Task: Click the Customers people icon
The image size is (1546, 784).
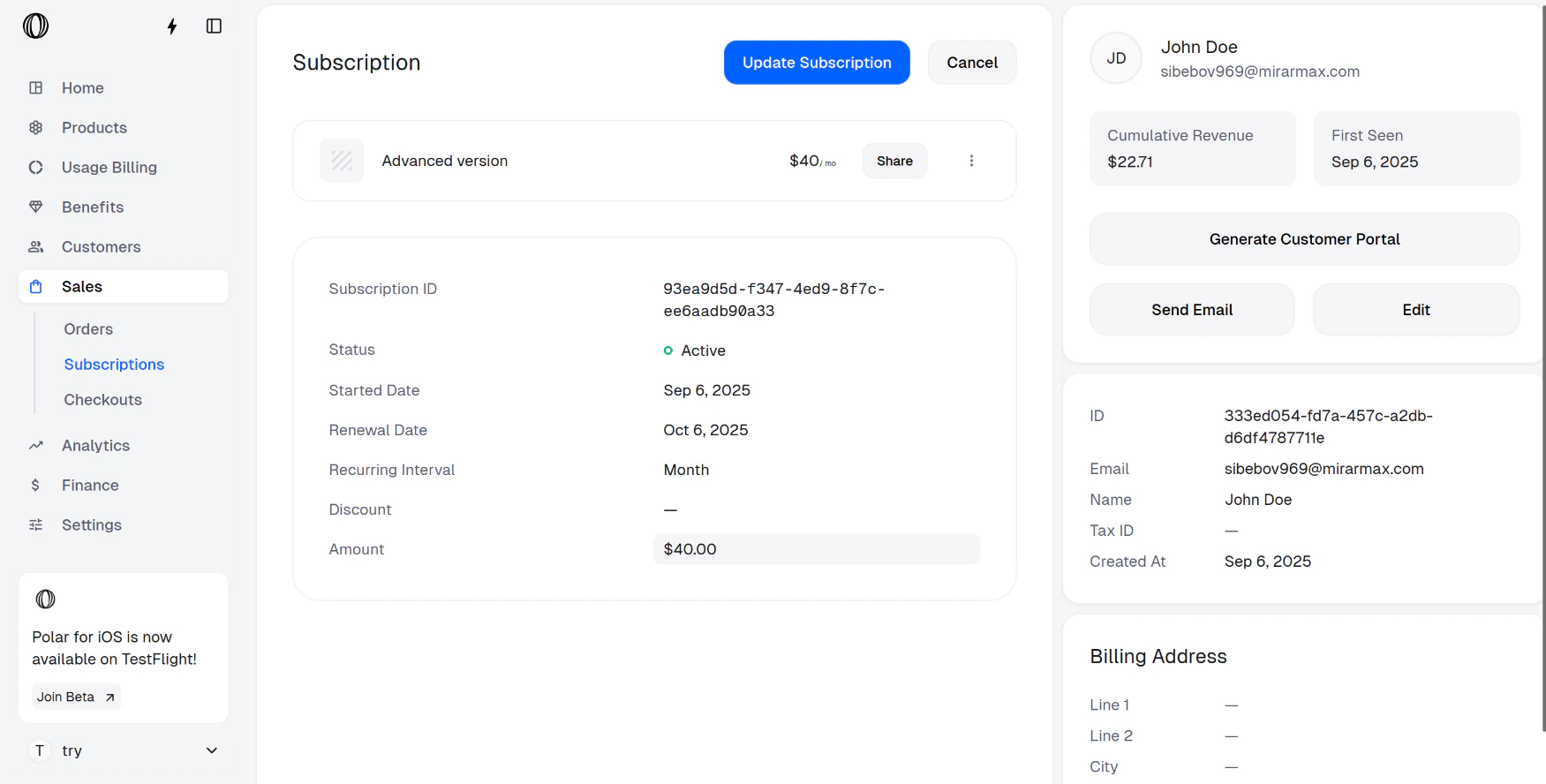Action: (x=36, y=247)
